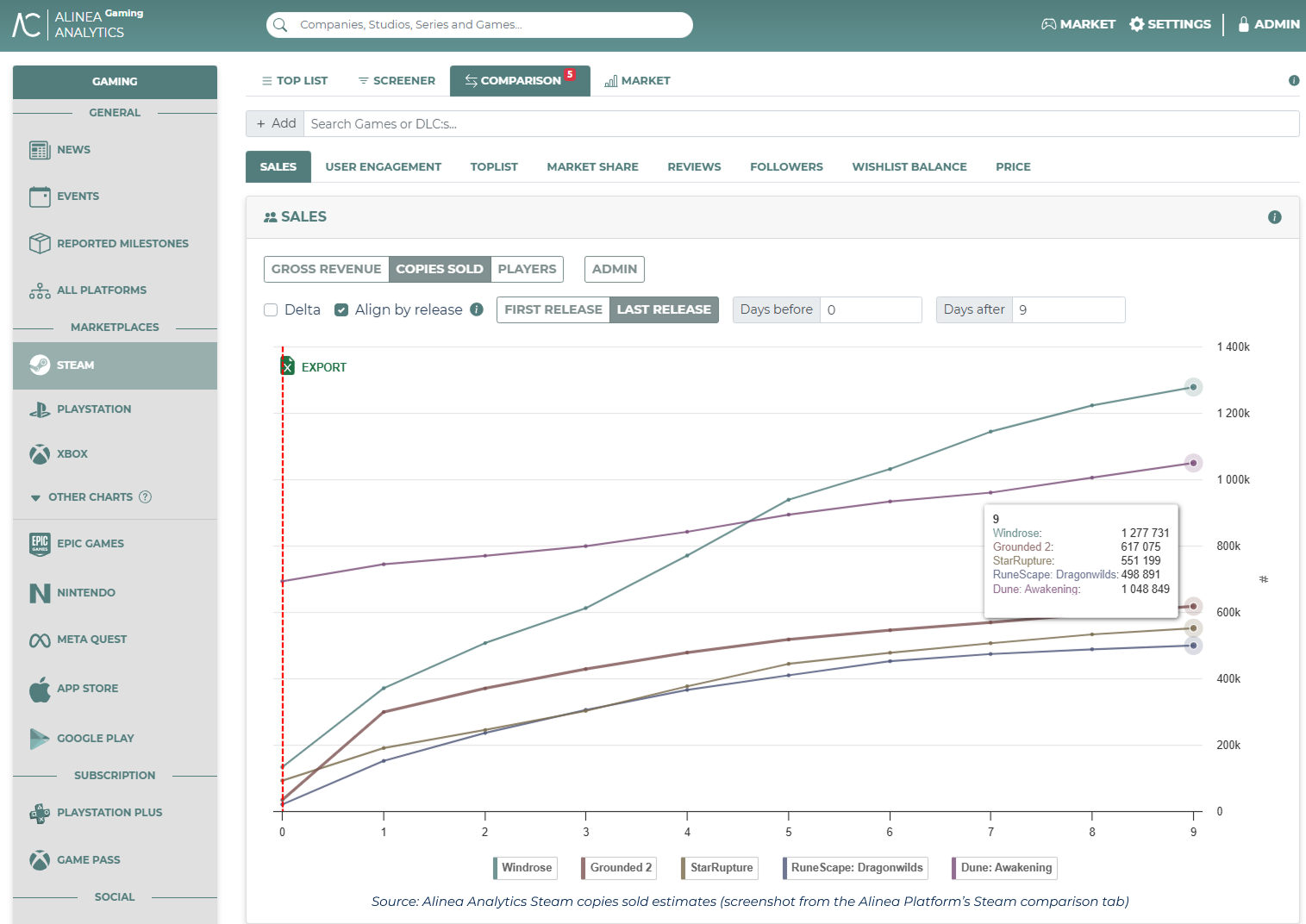Select the Xbox logo icon
The width and height of the screenshot is (1306, 924).
40,454
